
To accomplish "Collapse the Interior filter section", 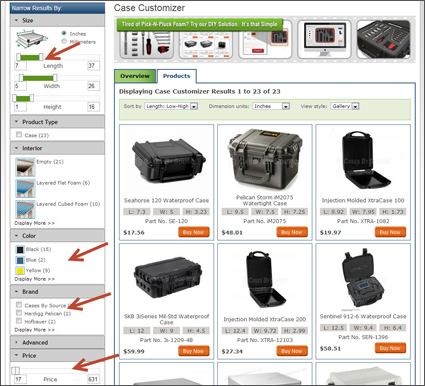I will point(57,148).
